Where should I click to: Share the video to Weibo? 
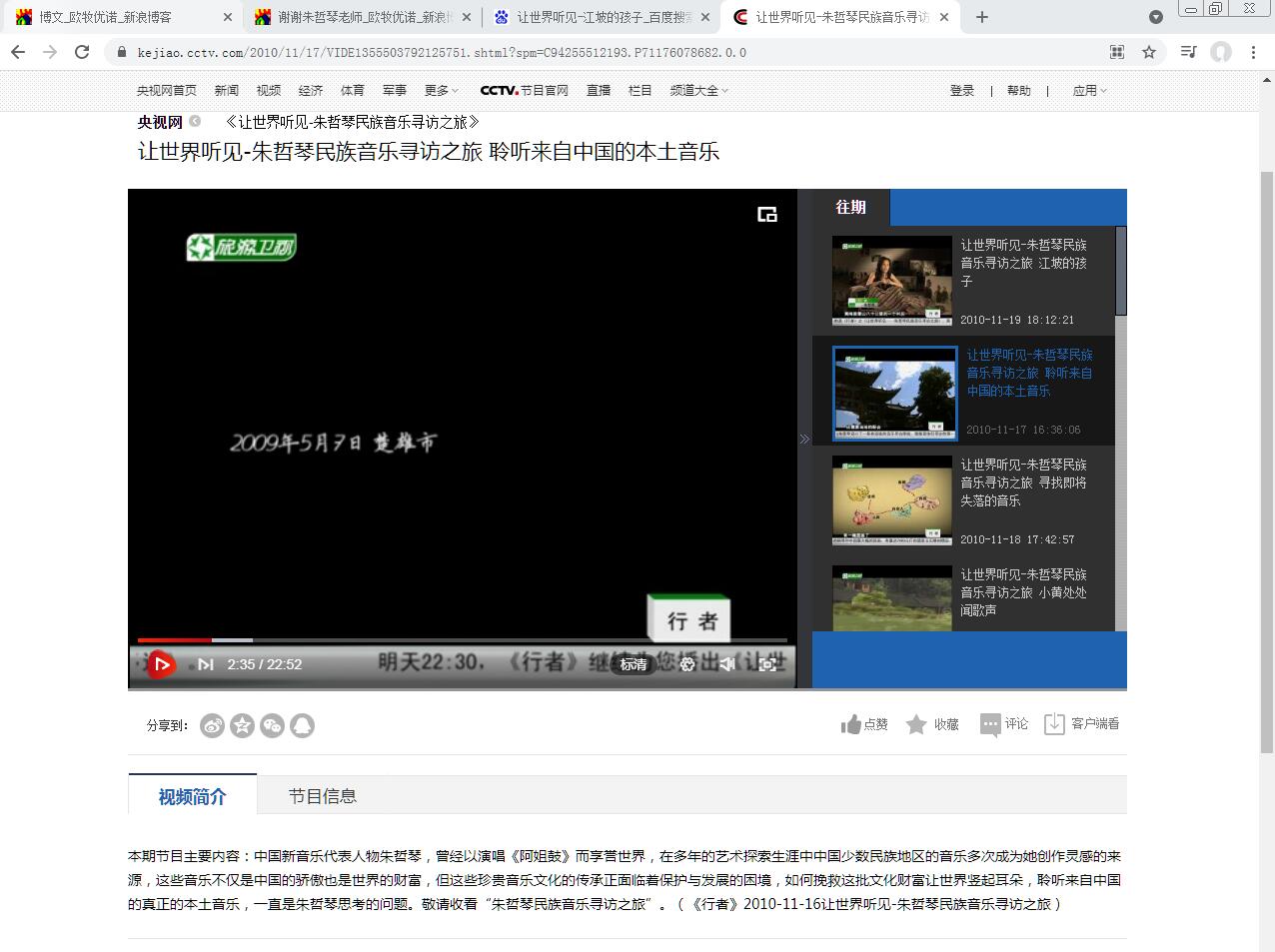pyautogui.click(x=212, y=726)
